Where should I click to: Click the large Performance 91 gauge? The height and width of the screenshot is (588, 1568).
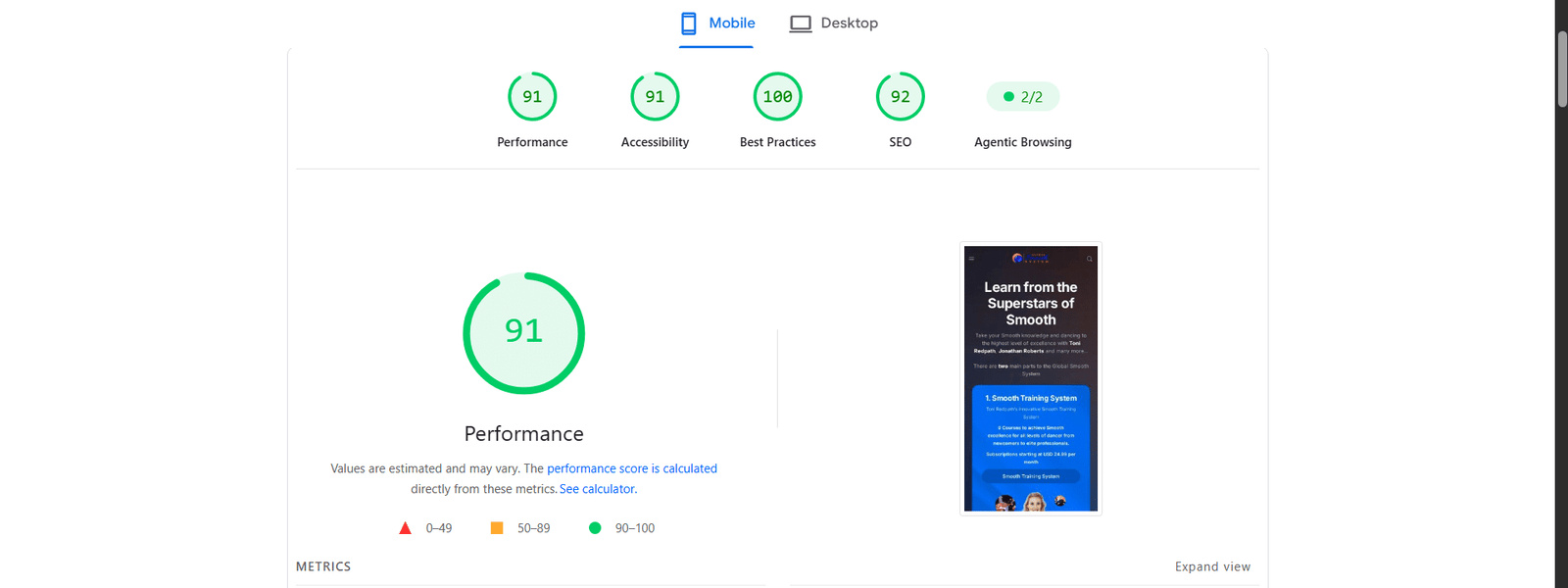pos(524,333)
